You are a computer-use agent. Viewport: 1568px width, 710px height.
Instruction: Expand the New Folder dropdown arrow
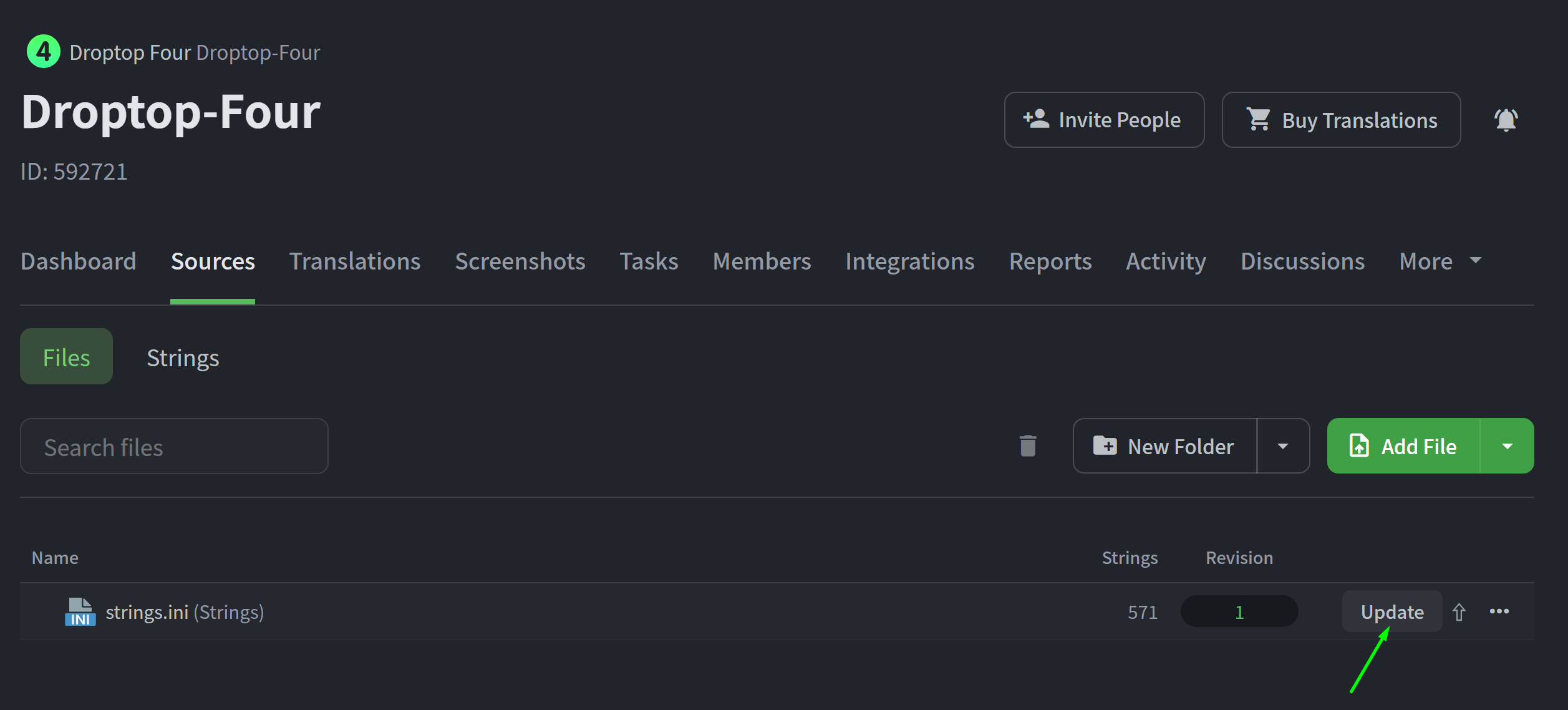click(x=1283, y=446)
